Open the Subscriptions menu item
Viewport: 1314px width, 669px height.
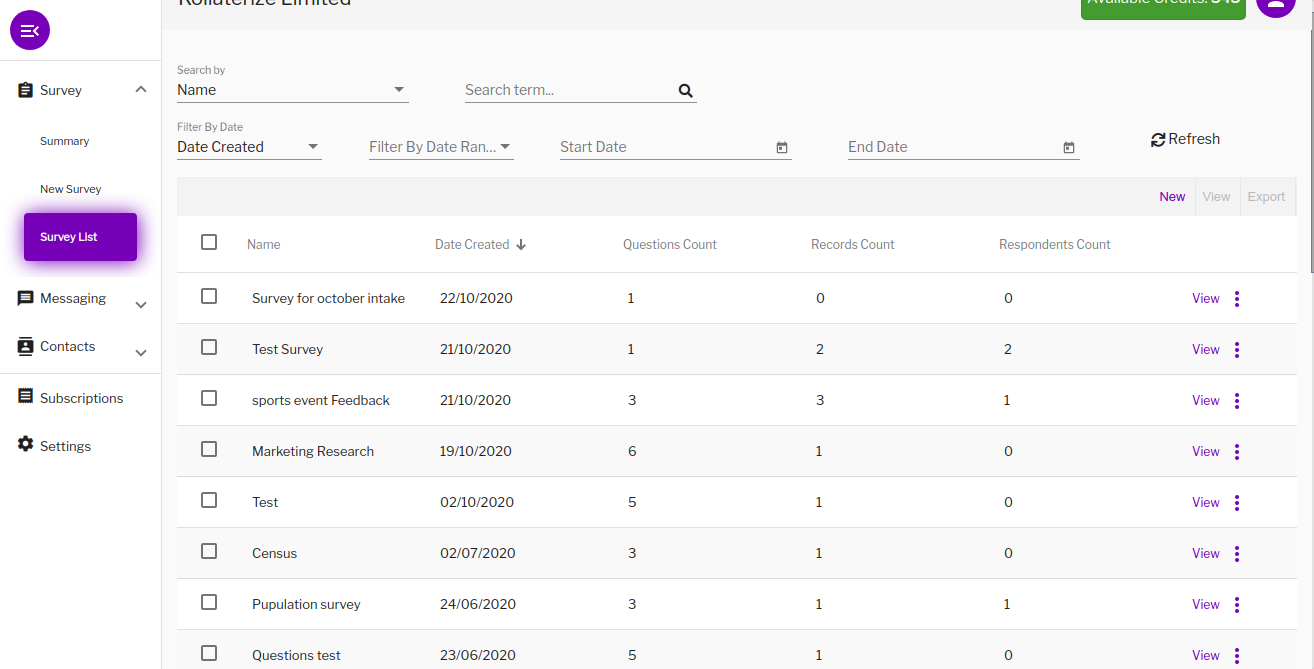pyautogui.click(x=82, y=398)
